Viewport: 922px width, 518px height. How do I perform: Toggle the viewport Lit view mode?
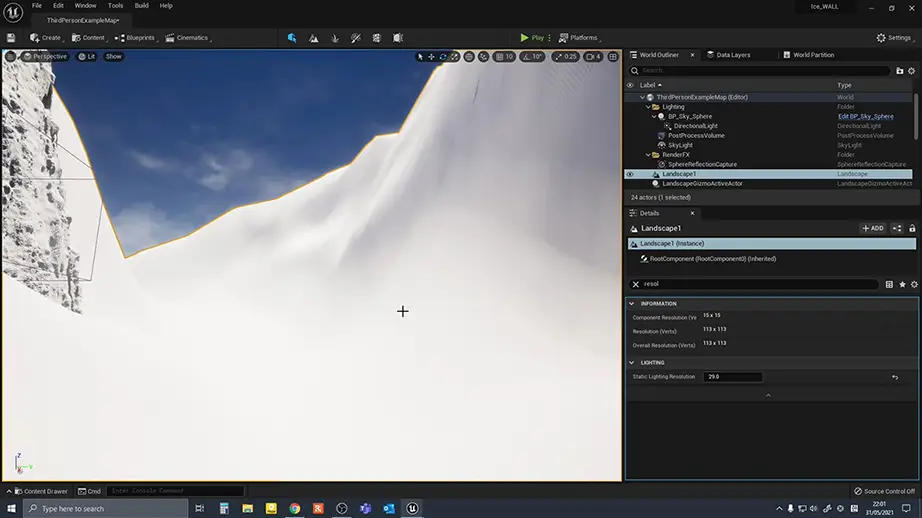pyautogui.click(x=86, y=56)
